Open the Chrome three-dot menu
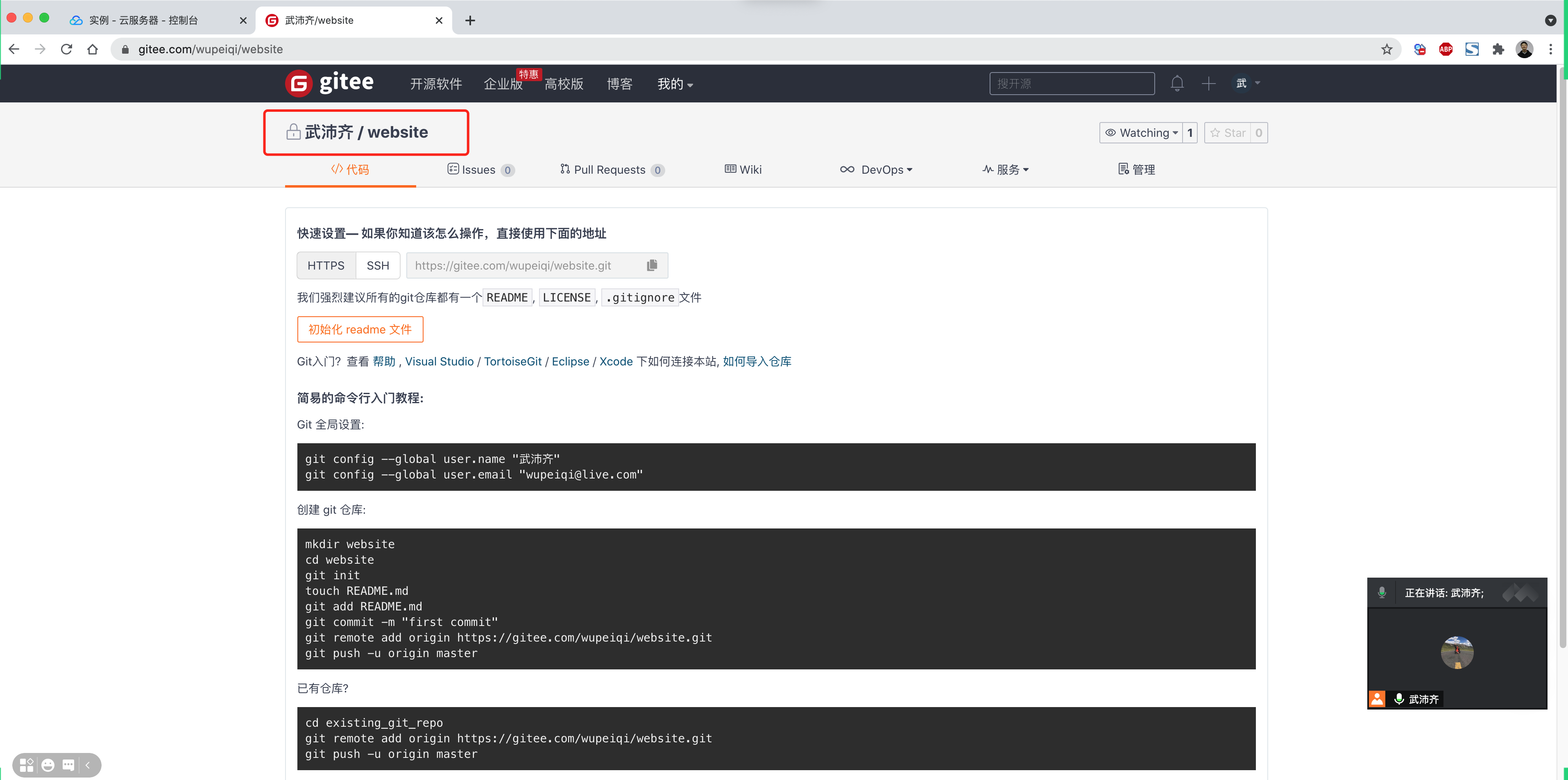This screenshot has width=1568, height=780. (x=1550, y=49)
